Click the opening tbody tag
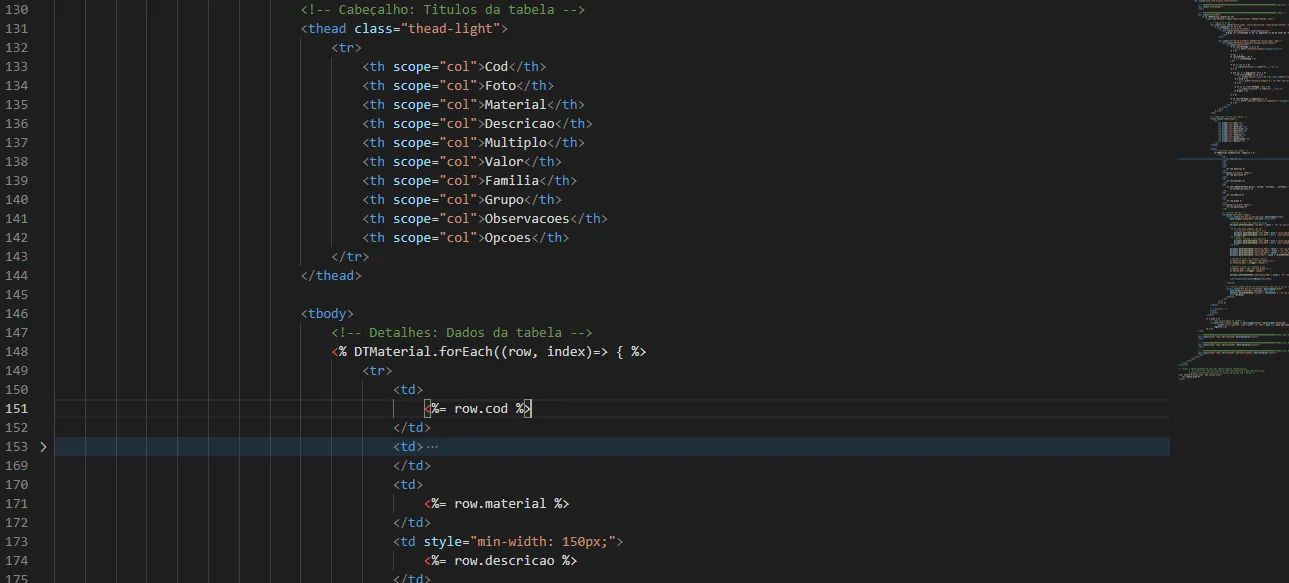The image size is (1289, 583). click(x=327, y=314)
